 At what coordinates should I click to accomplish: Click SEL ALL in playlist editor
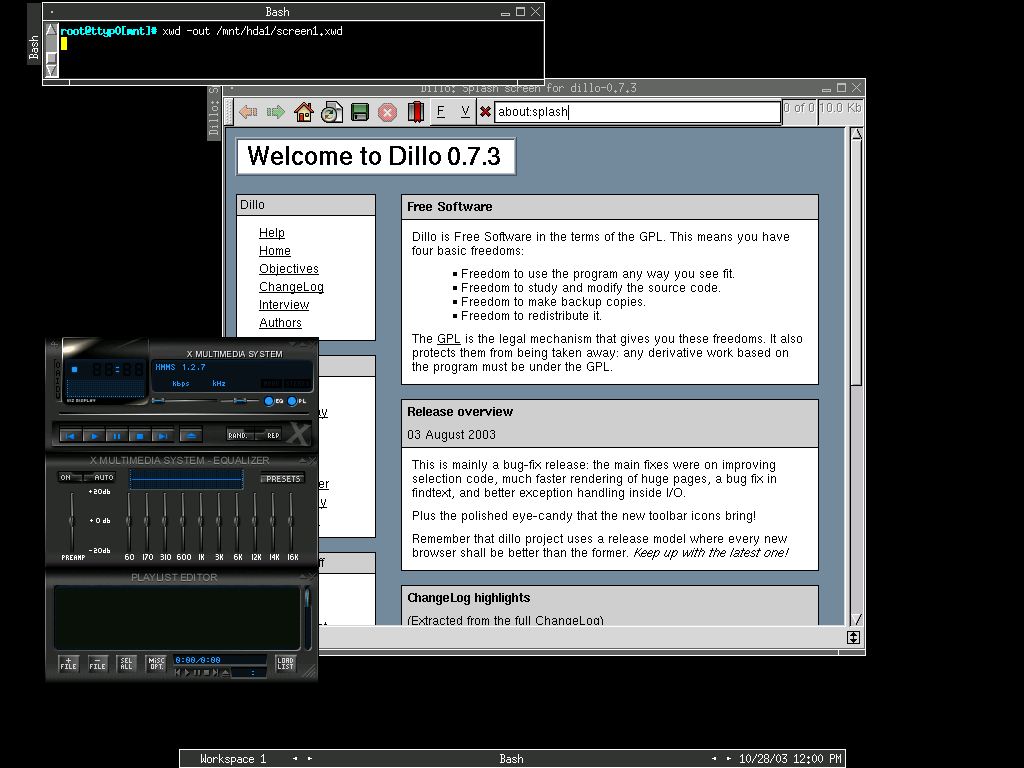(126, 664)
